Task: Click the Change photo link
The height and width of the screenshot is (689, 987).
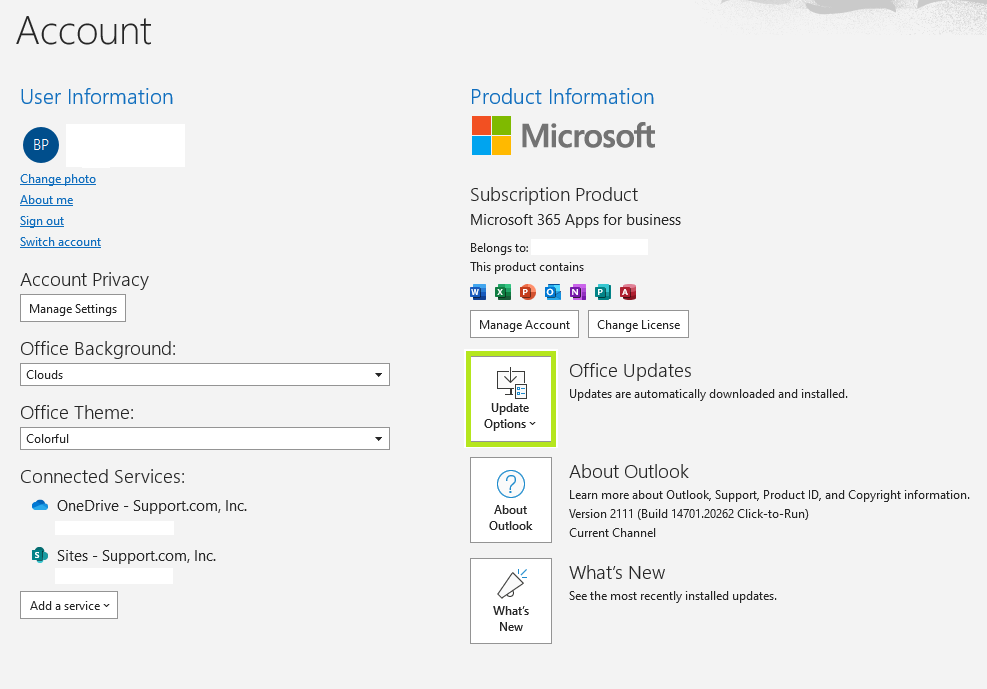Action: 58,179
